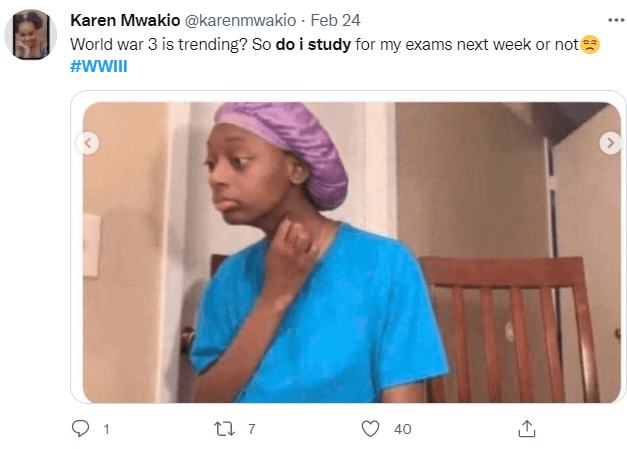
Task: Open the attached GIF of the woman in blue
Action: coord(351,252)
